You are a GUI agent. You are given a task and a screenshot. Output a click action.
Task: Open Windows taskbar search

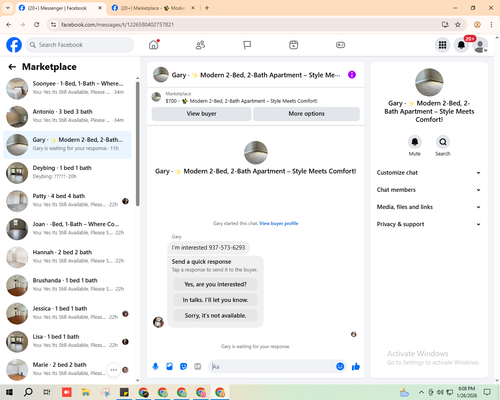click(28, 392)
